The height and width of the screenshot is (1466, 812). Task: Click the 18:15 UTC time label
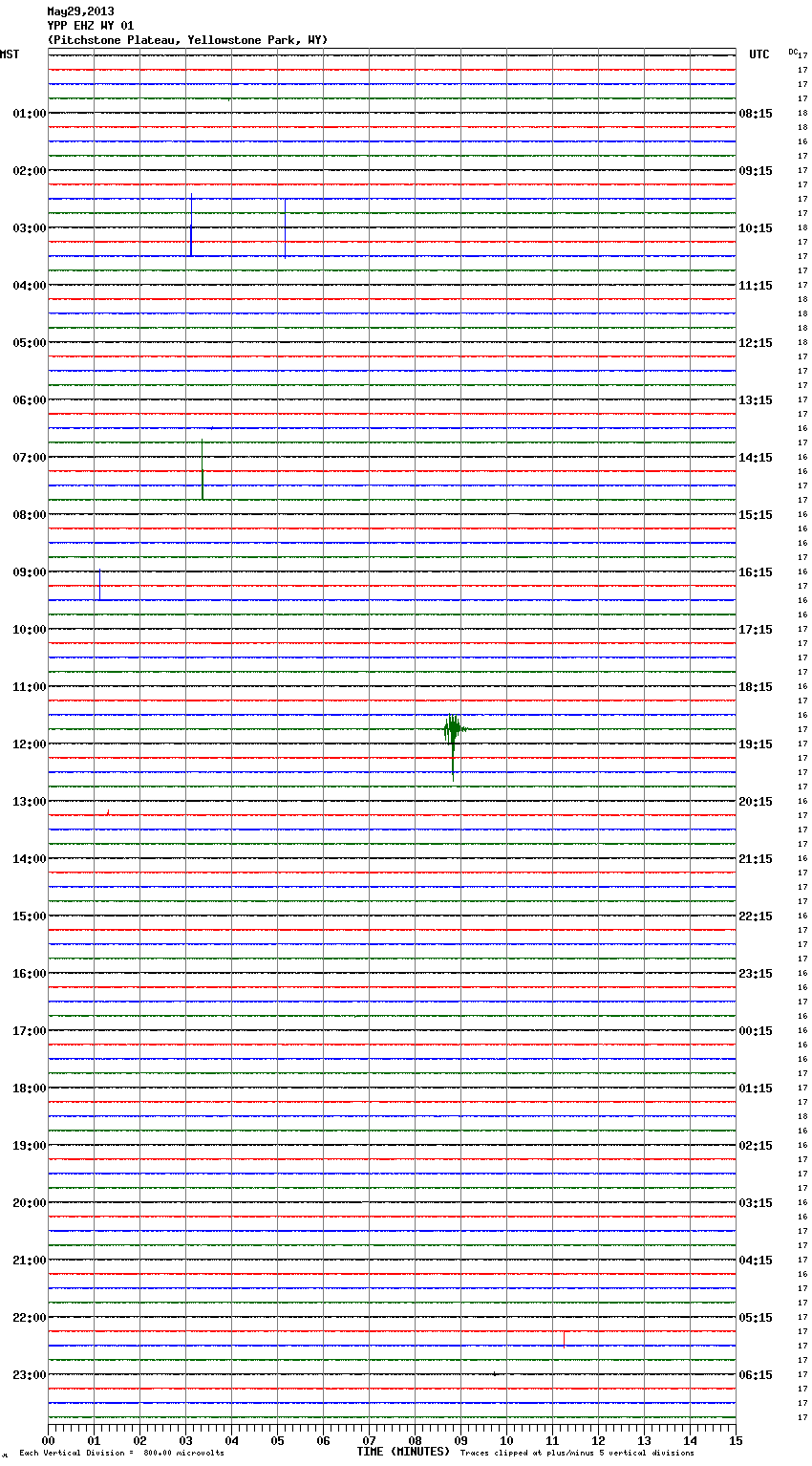(x=756, y=687)
